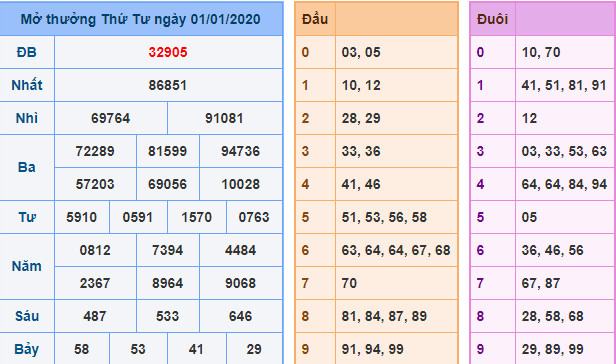Click the 'Năm' row label
The width and height of the screenshot is (616, 364).
click(27, 267)
